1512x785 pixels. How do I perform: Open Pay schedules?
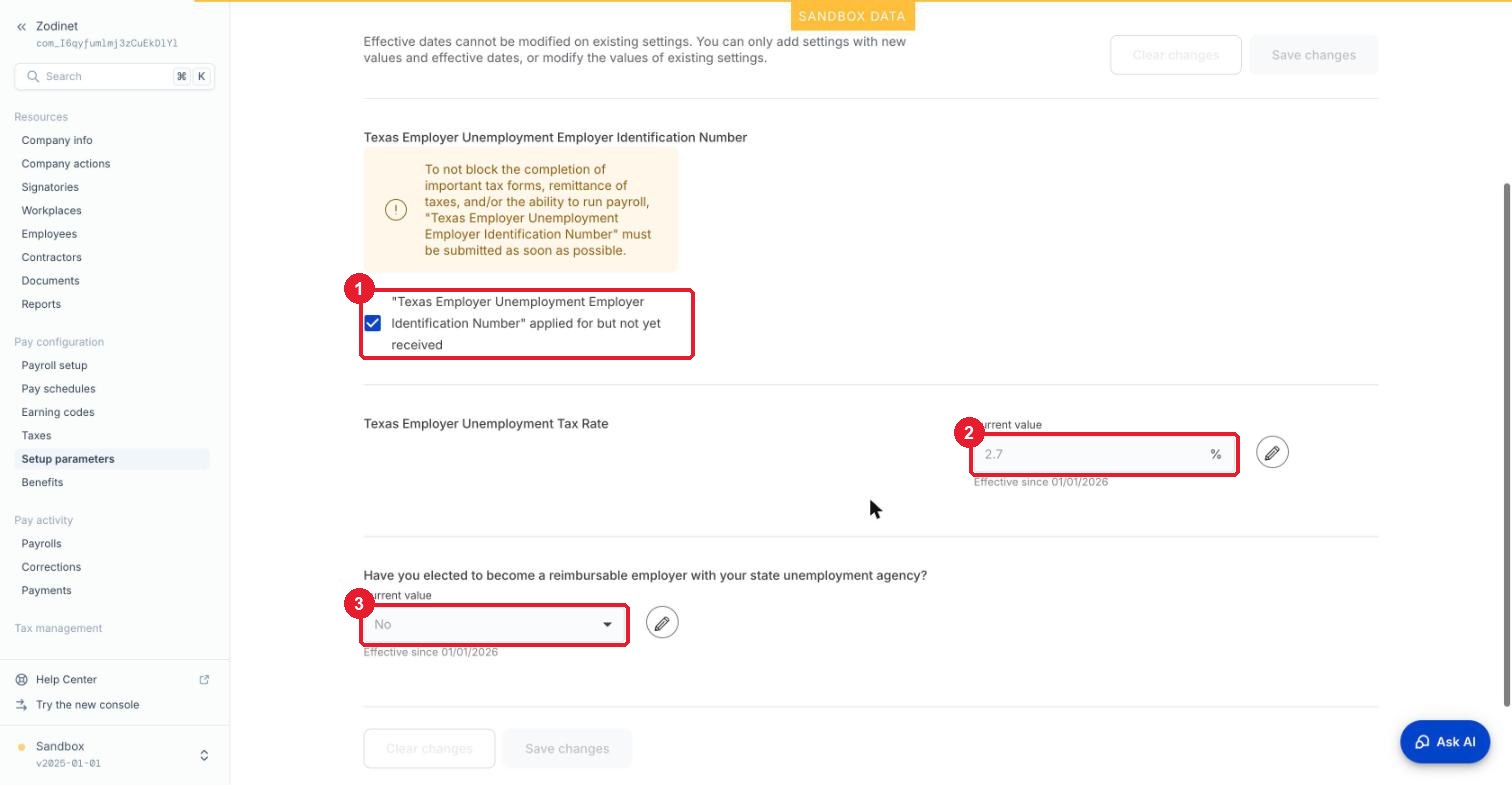coord(59,389)
